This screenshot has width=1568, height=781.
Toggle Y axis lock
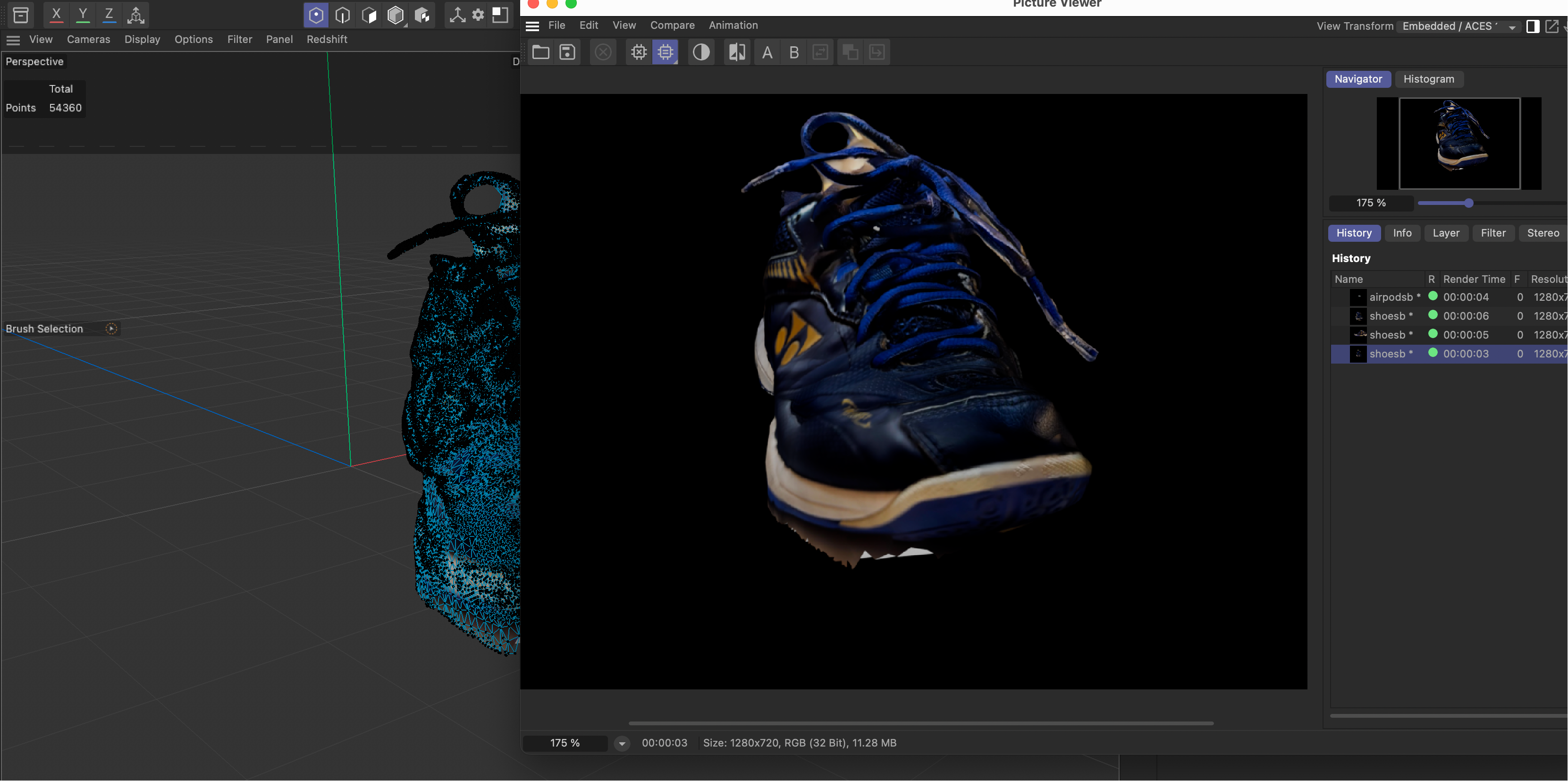coord(83,15)
